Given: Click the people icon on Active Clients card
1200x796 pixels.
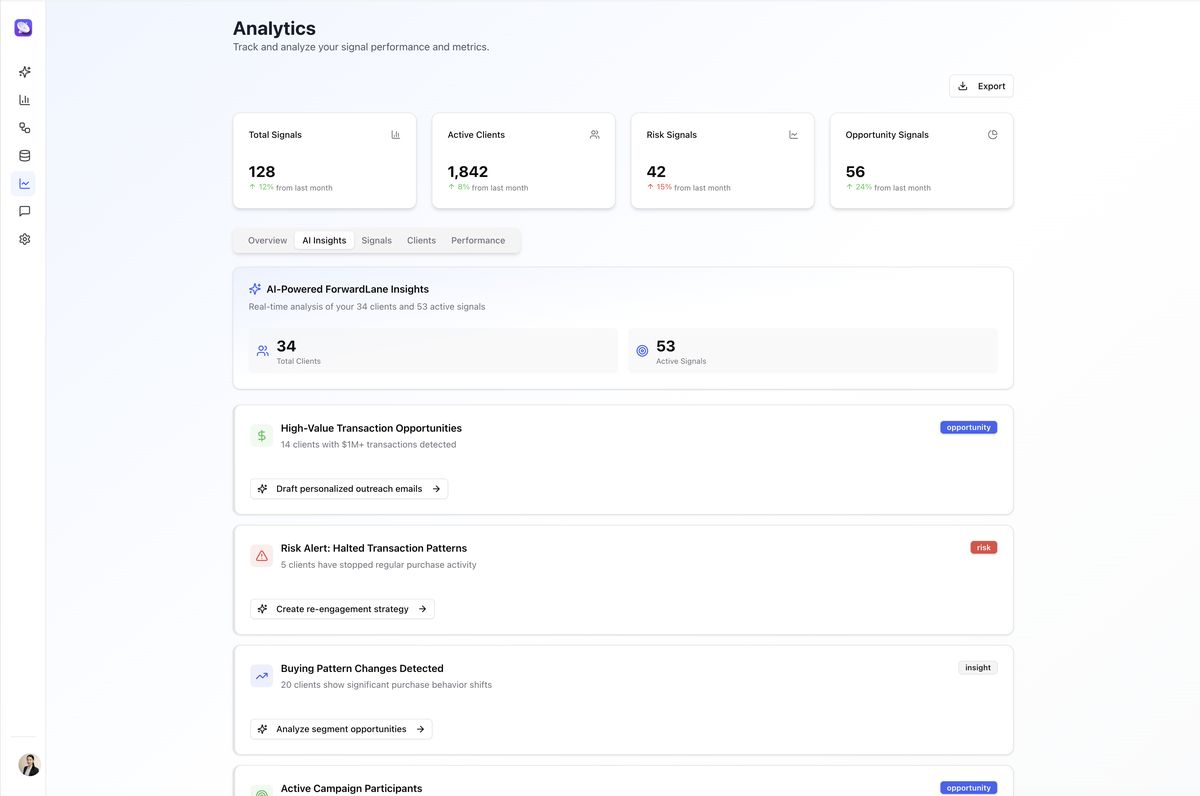Looking at the screenshot, I should pos(594,134).
